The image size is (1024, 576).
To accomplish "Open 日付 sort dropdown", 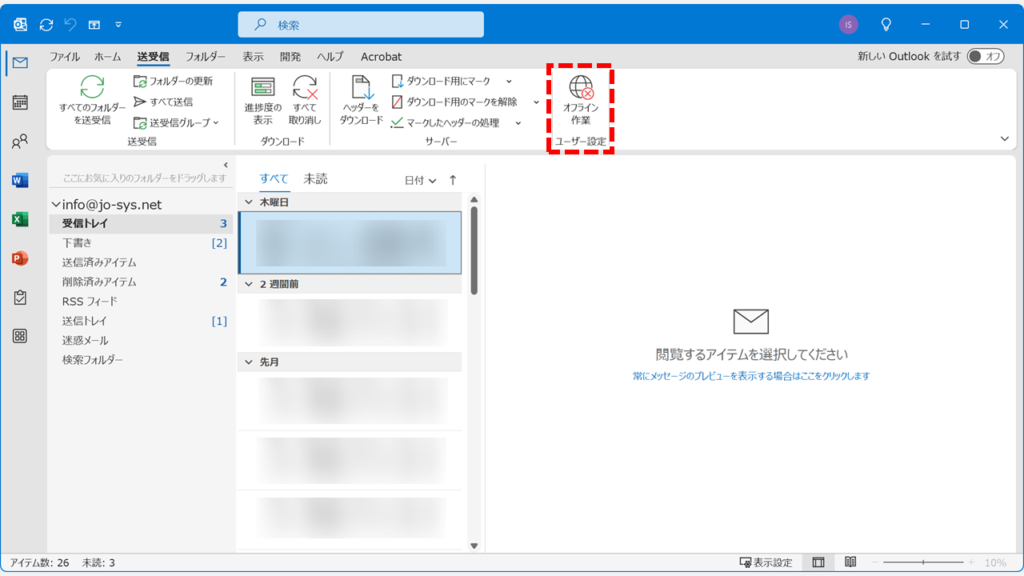I will [x=420, y=180].
